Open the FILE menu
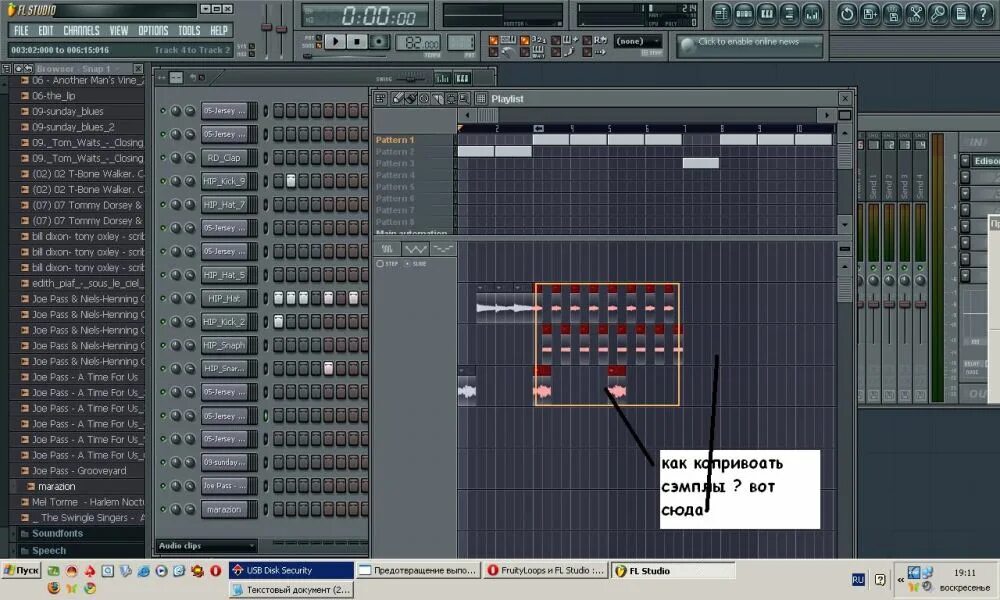1000x600 pixels. [21, 30]
